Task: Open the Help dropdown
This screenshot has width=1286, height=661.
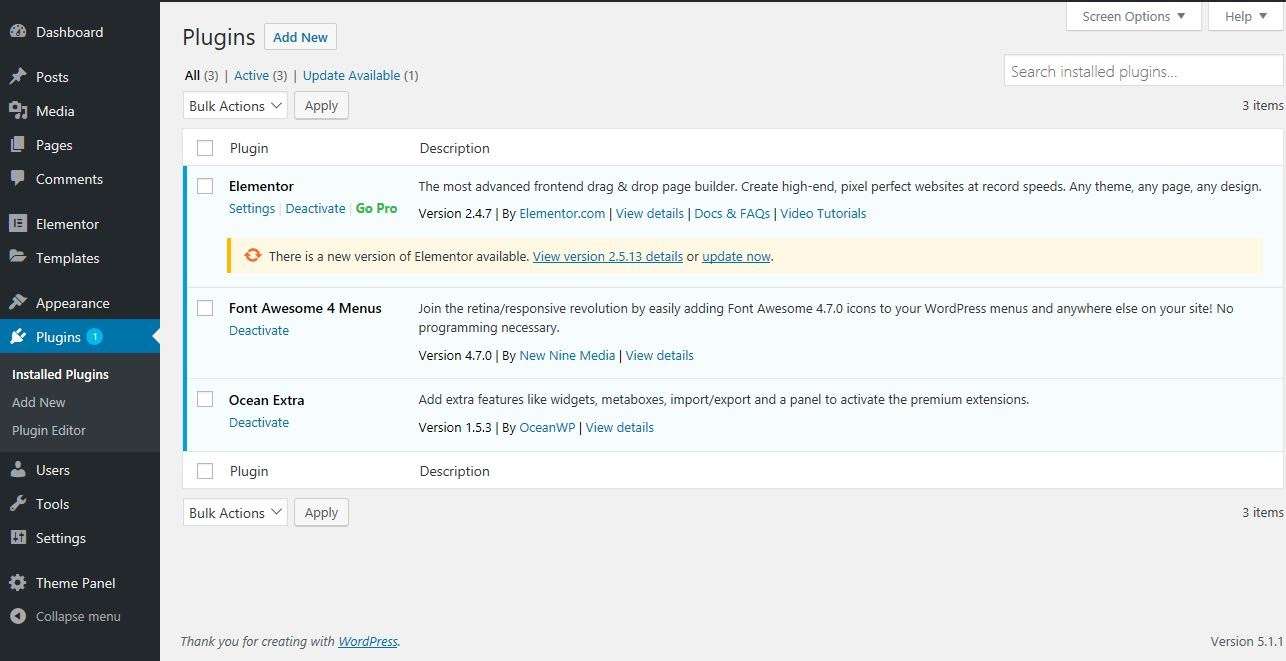Action: pyautogui.click(x=1243, y=16)
